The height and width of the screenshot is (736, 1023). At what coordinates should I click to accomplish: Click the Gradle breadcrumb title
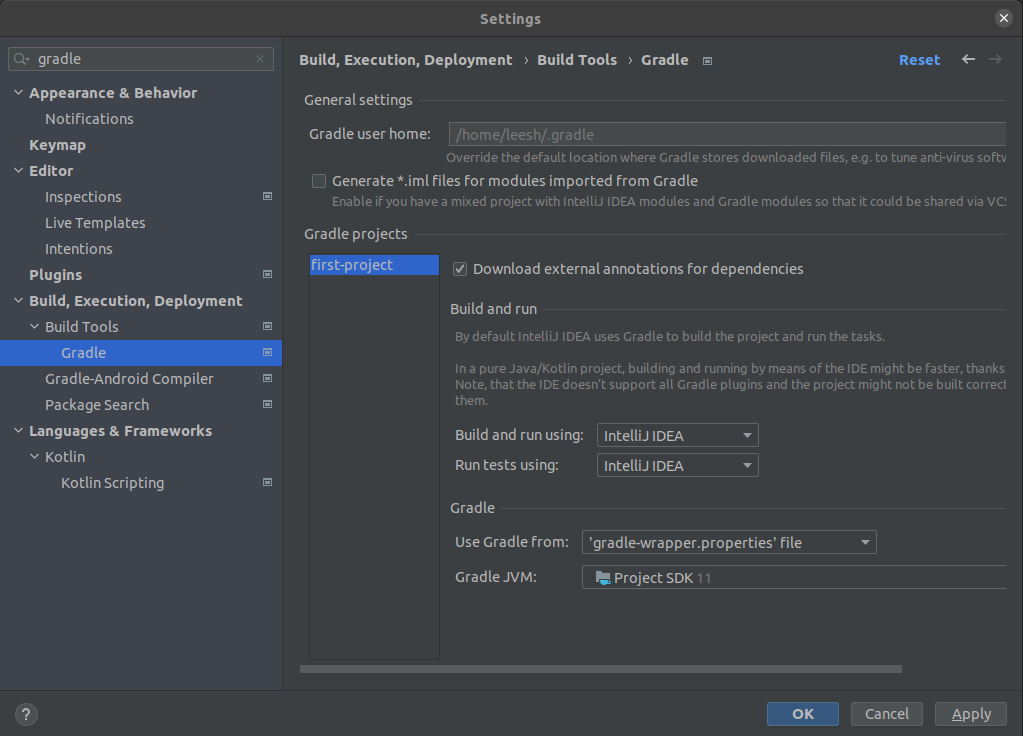(x=664, y=60)
